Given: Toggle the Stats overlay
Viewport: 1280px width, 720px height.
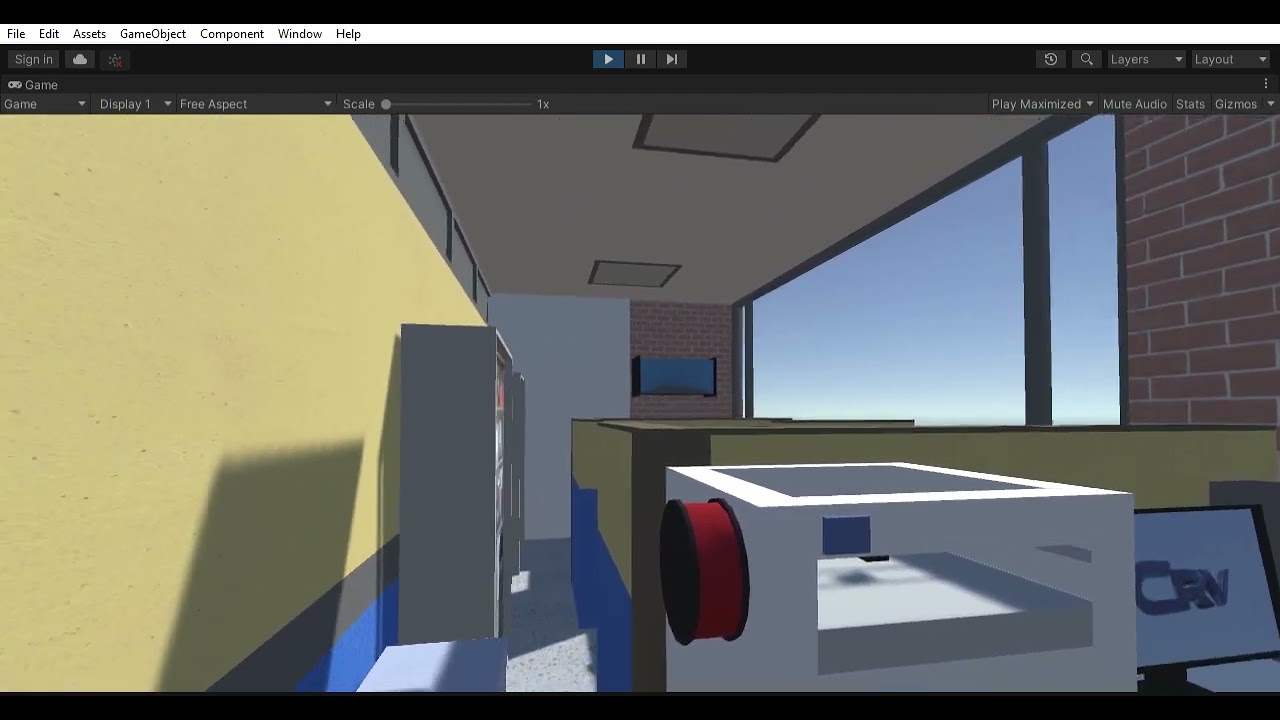Looking at the screenshot, I should 1190,104.
